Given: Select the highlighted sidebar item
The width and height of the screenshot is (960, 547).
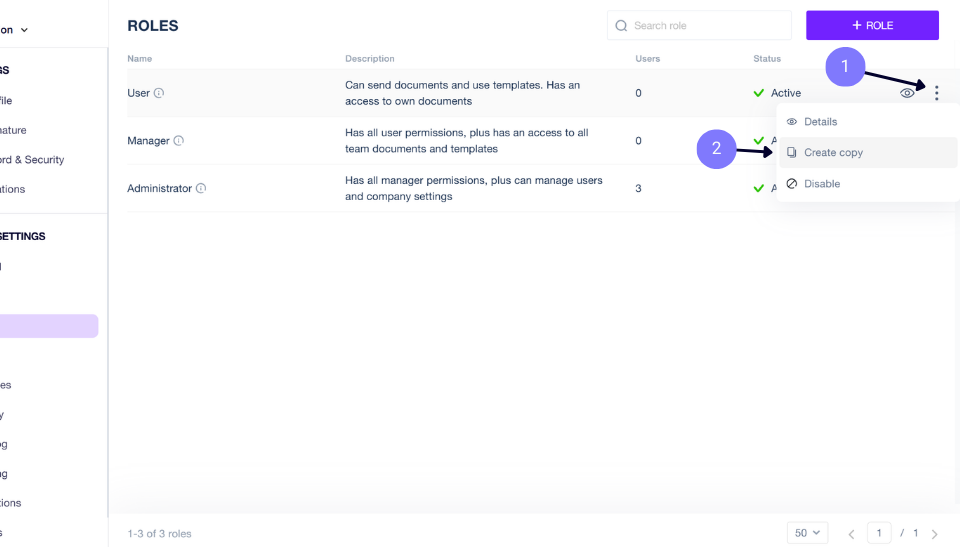Looking at the screenshot, I should coord(49,326).
